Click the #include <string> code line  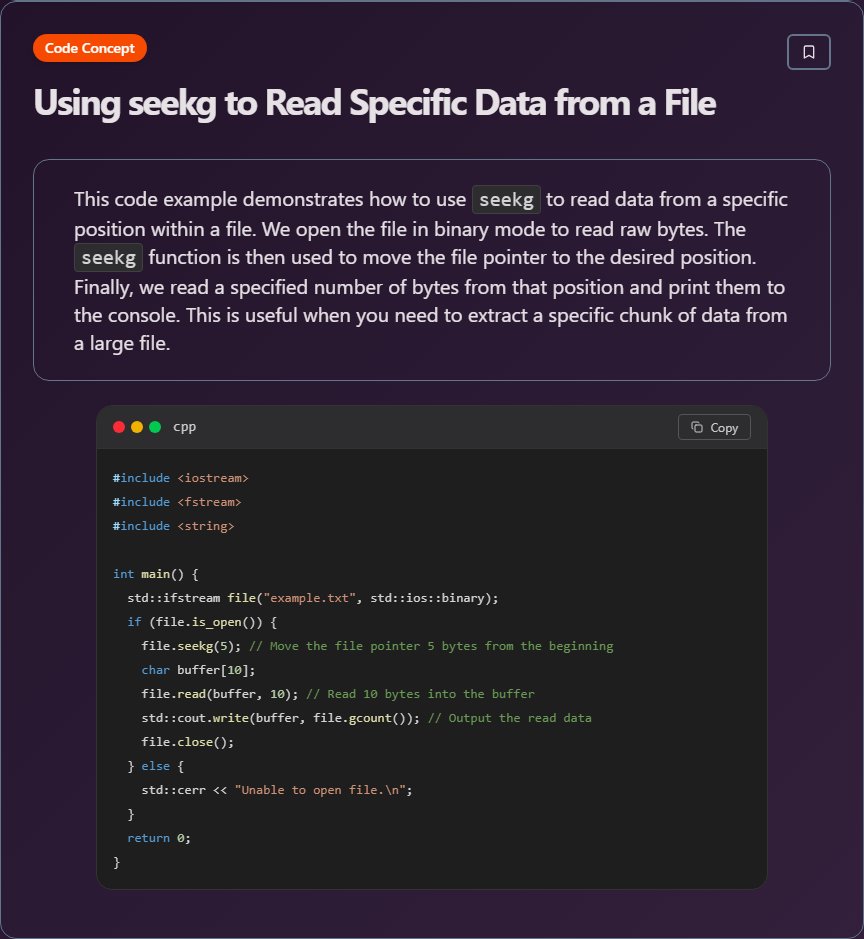coord(173,526)
